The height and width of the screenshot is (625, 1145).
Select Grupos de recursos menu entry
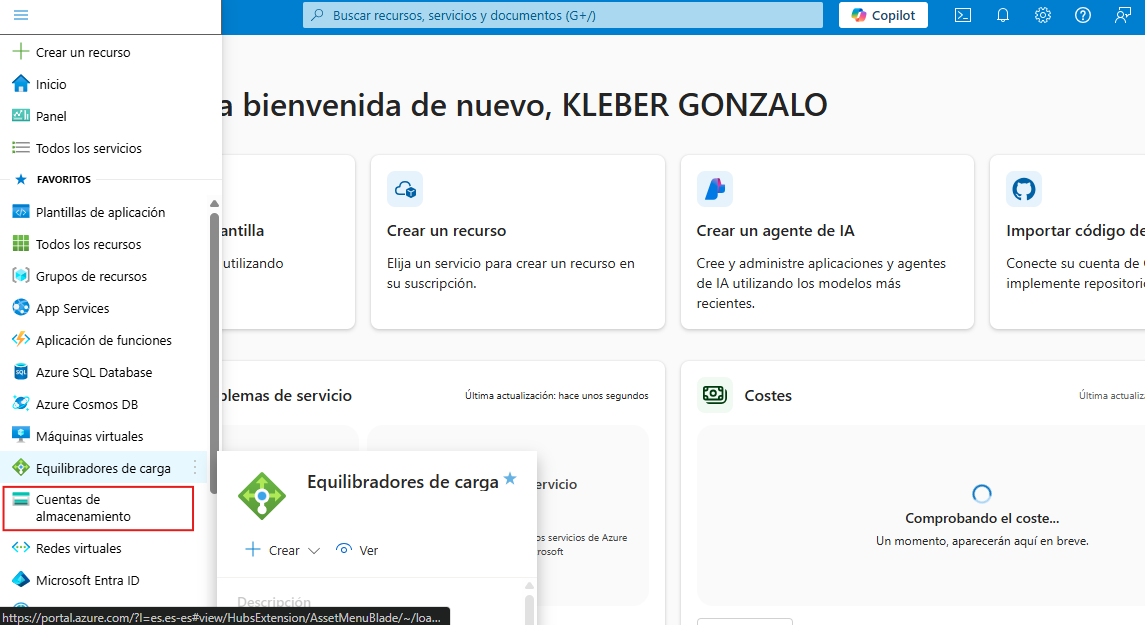click(91, 276)
